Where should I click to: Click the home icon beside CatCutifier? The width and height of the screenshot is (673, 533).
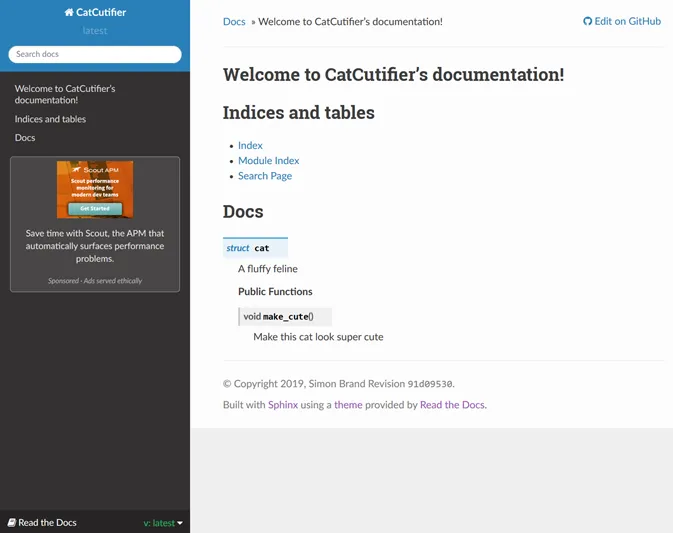tap(69, 12)
